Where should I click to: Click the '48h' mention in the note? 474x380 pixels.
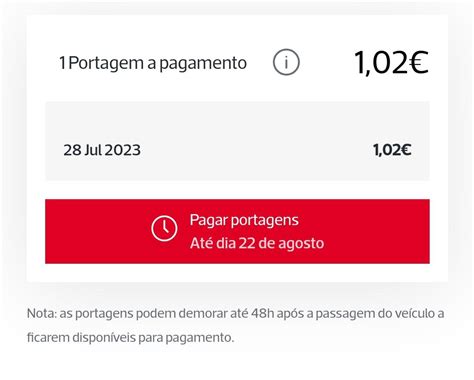click(x=262, y=314)
